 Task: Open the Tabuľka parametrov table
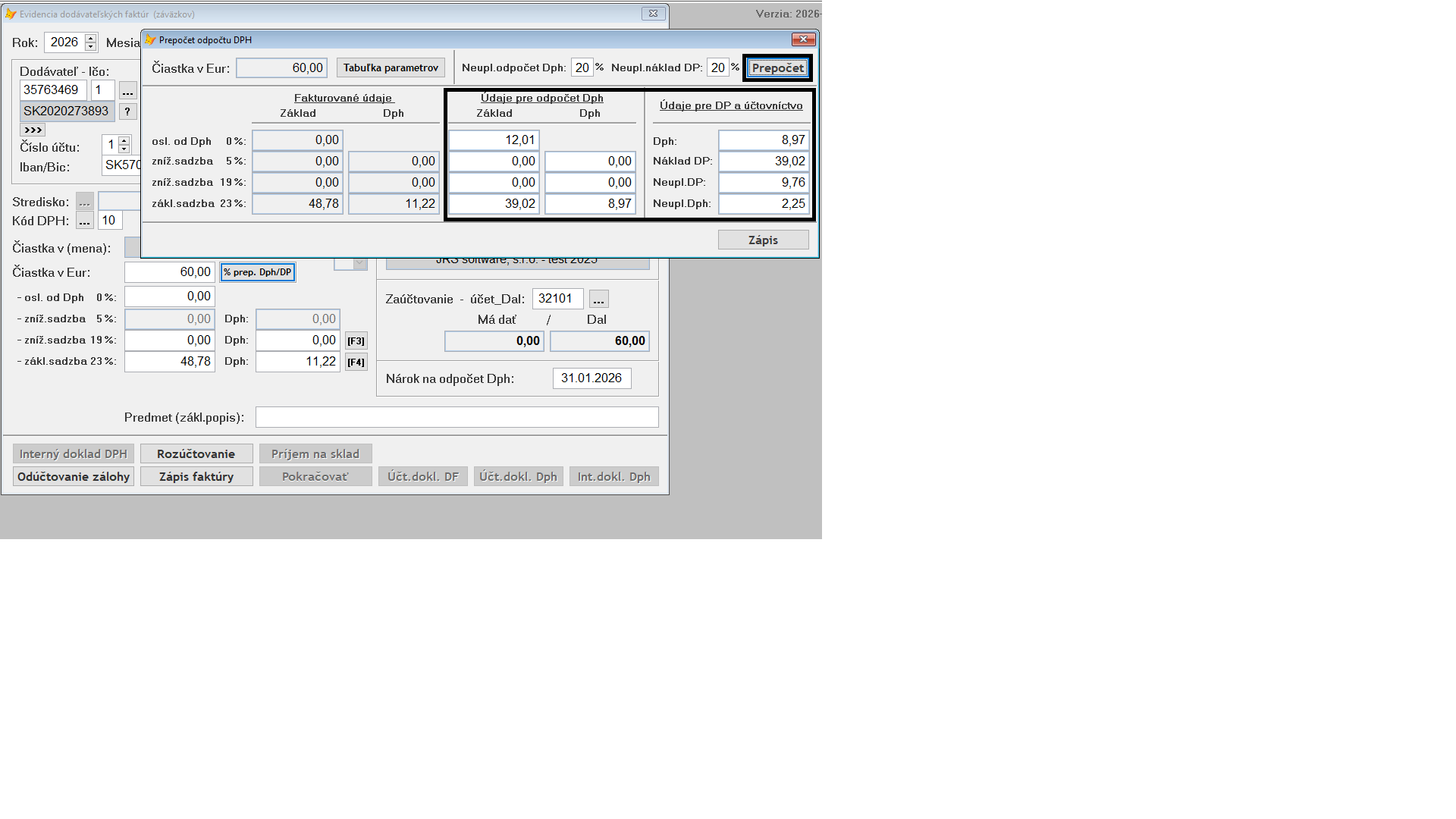tap(391, 68)
